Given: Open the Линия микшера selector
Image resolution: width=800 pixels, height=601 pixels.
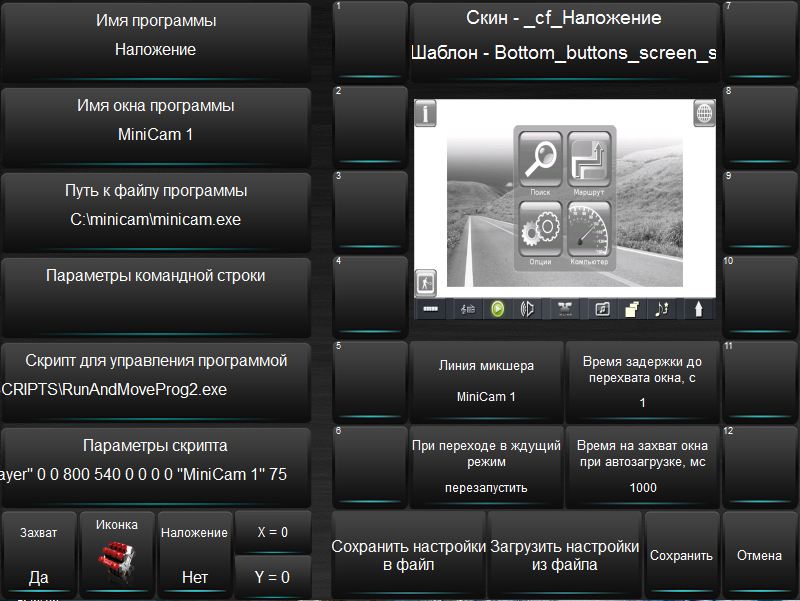Looking at the screenshot, I should [486, 381].
